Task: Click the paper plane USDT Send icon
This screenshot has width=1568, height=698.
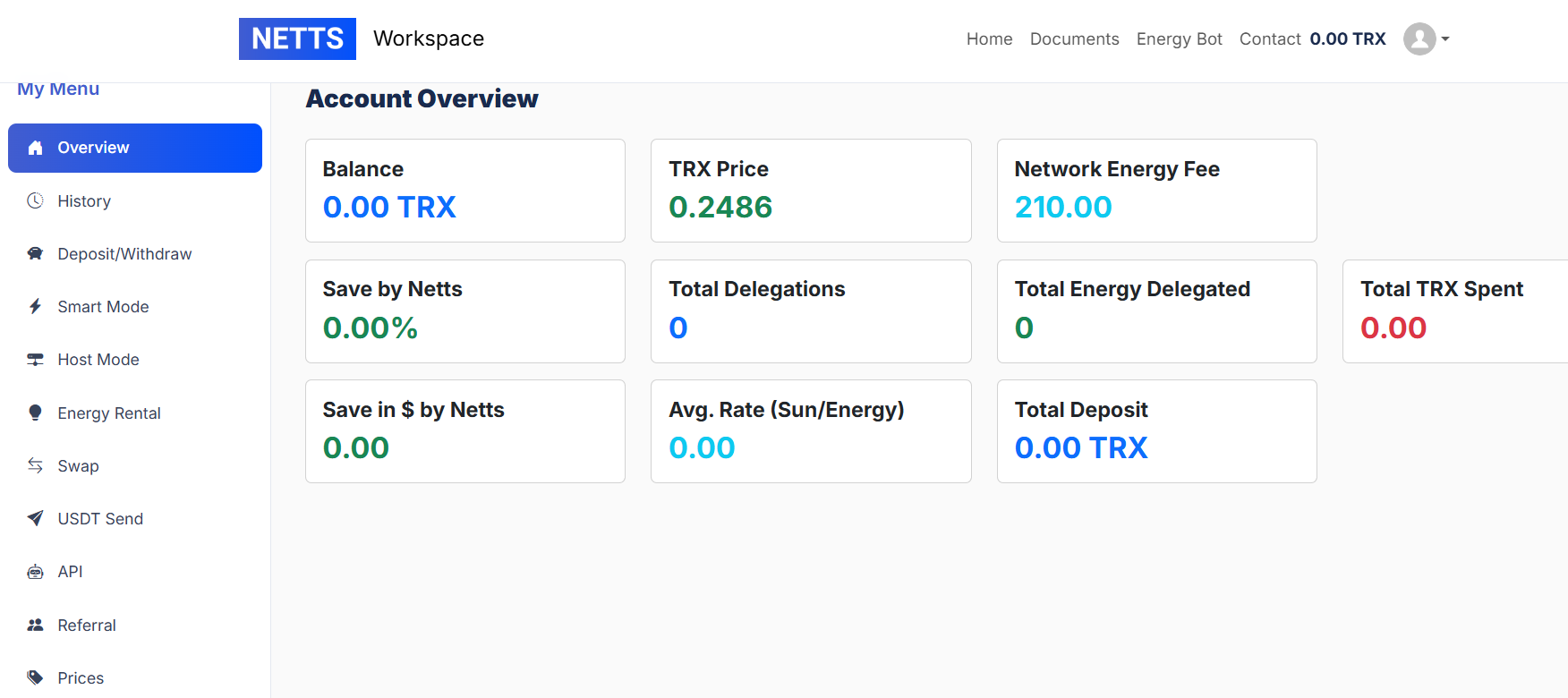Action: [36, 518]
